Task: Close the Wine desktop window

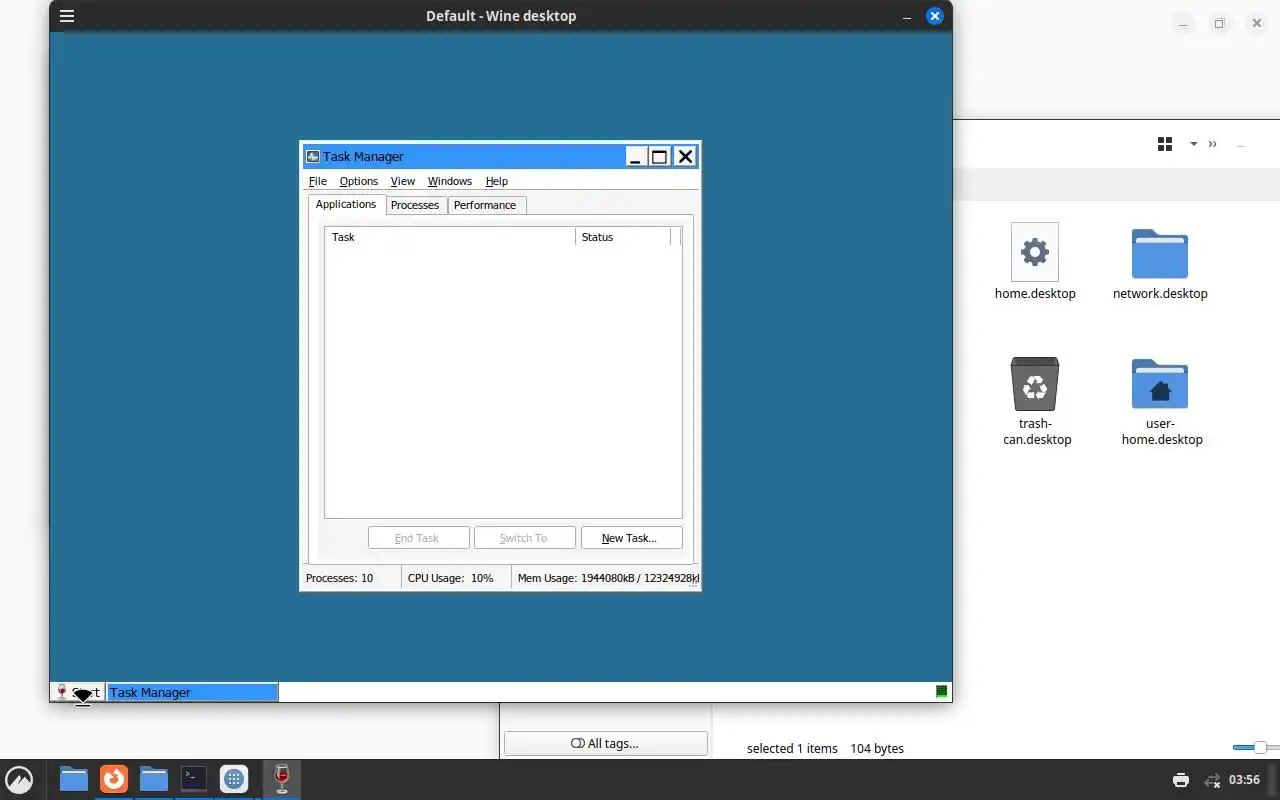Action: [934, 16]
